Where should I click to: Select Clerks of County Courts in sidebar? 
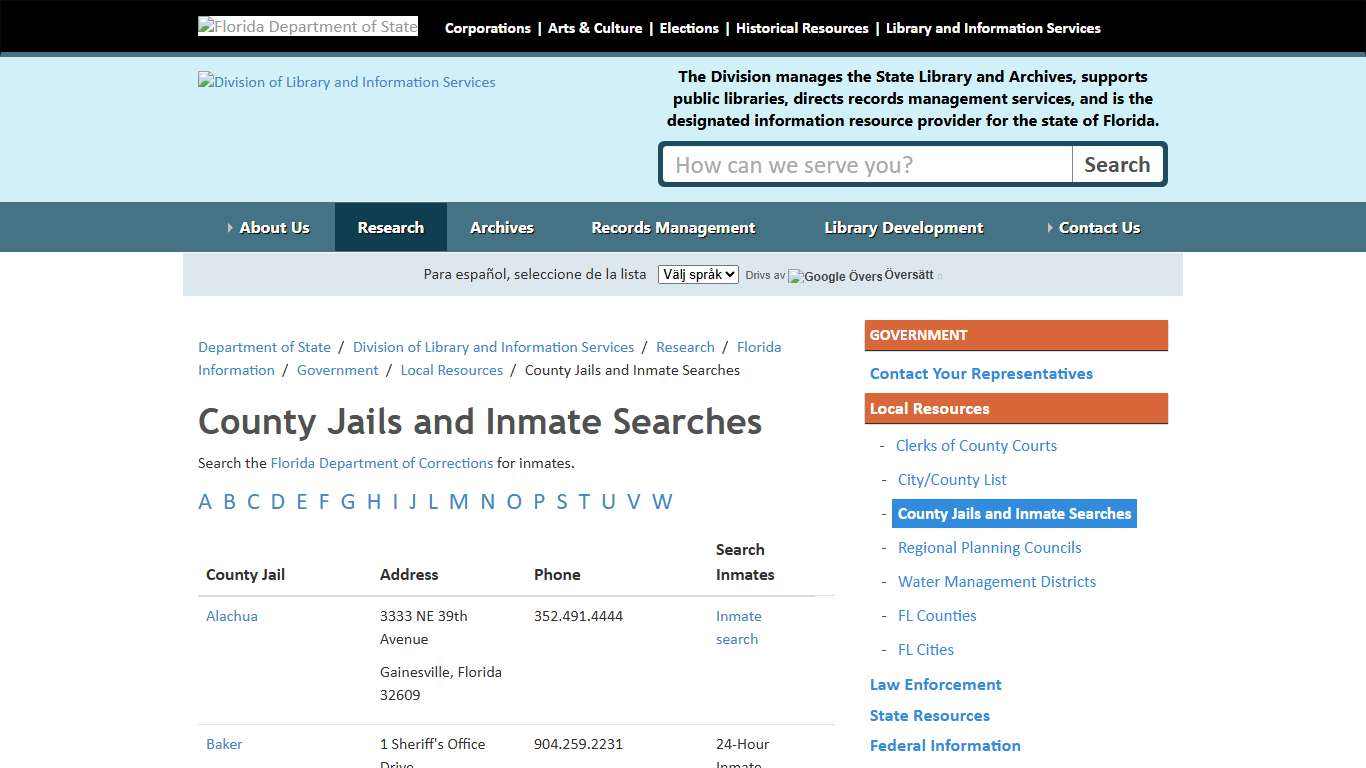point(976,445)
